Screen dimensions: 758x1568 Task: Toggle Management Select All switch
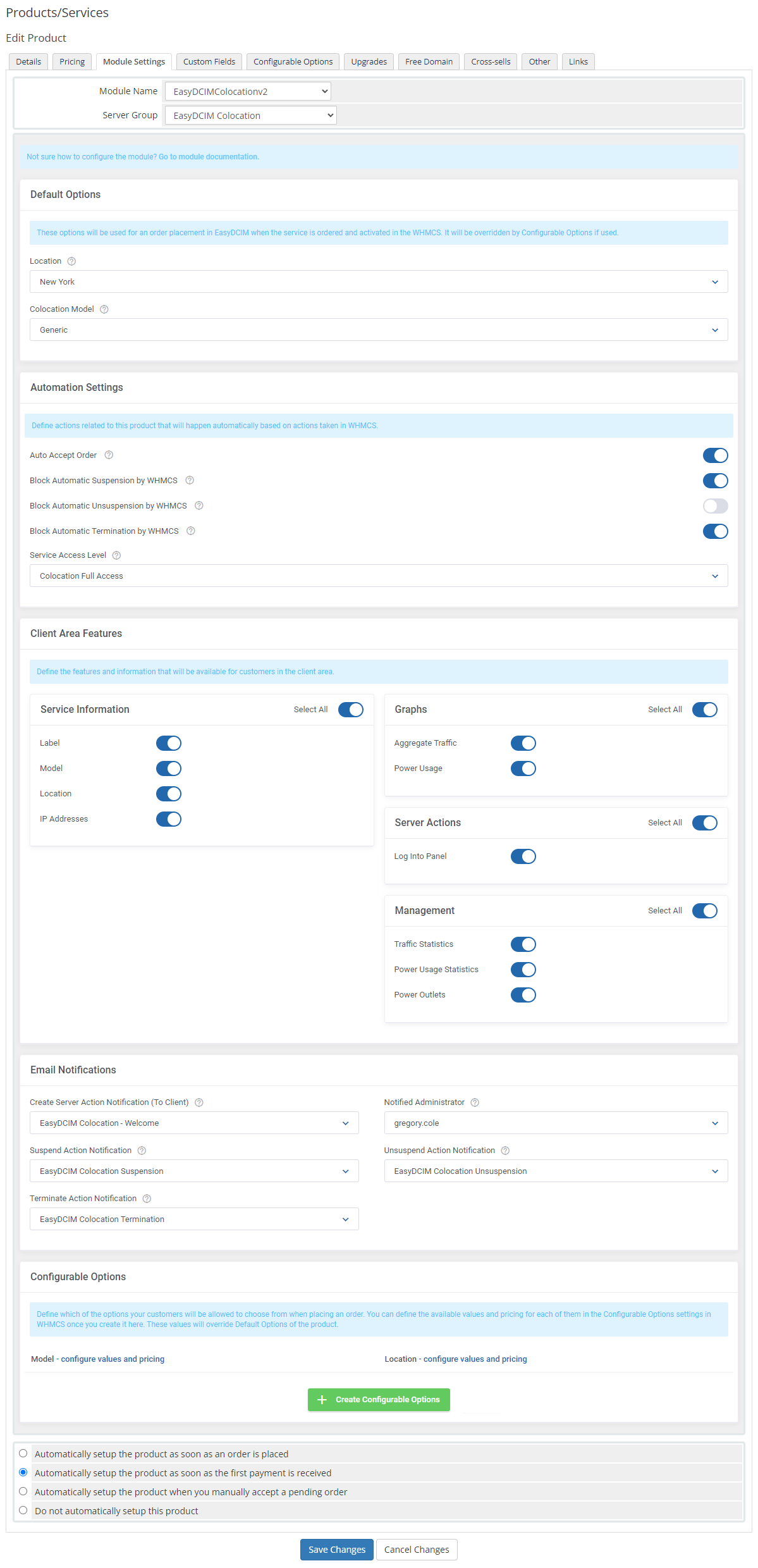click(x=705, y=911)
